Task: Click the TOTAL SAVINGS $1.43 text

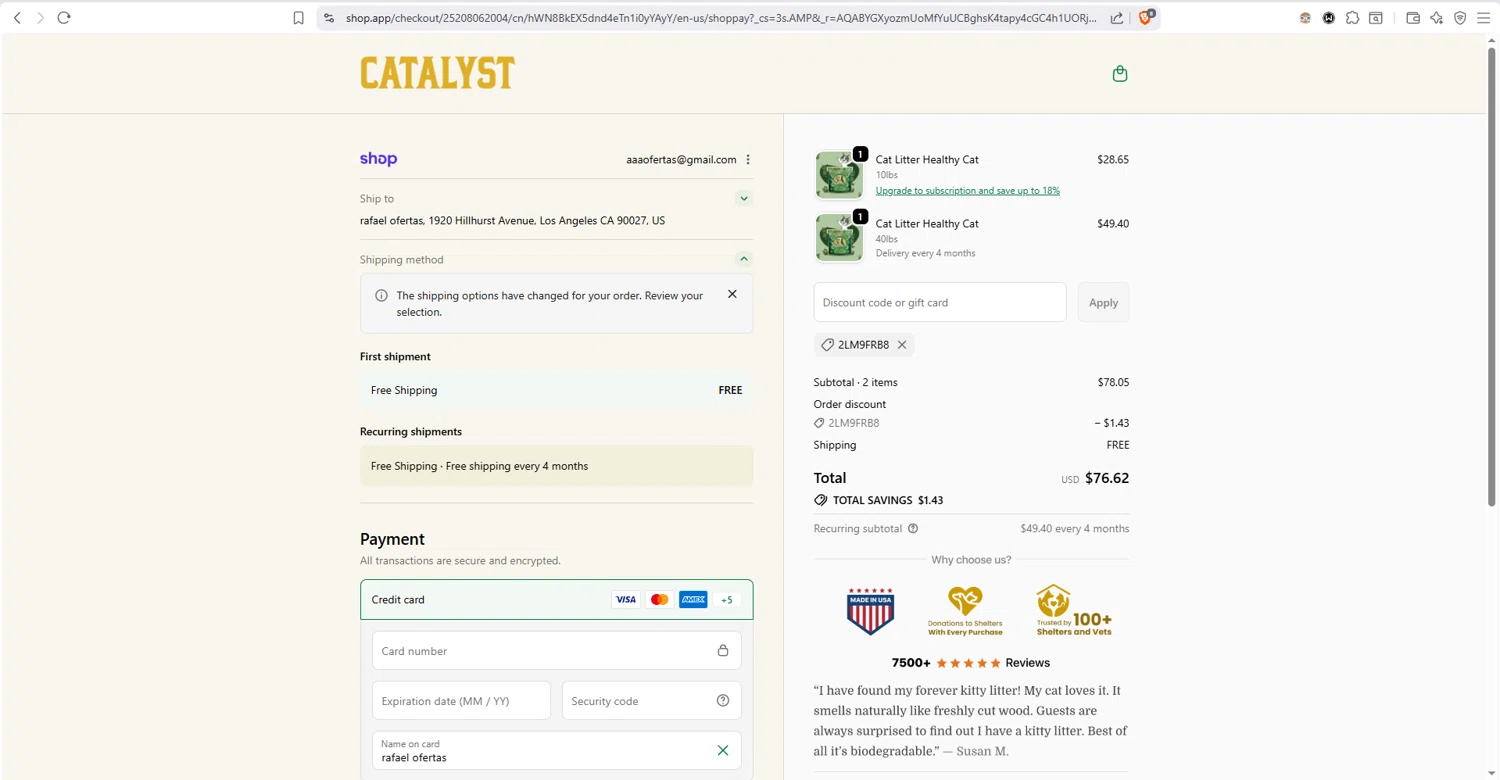Action: point(888,500)
